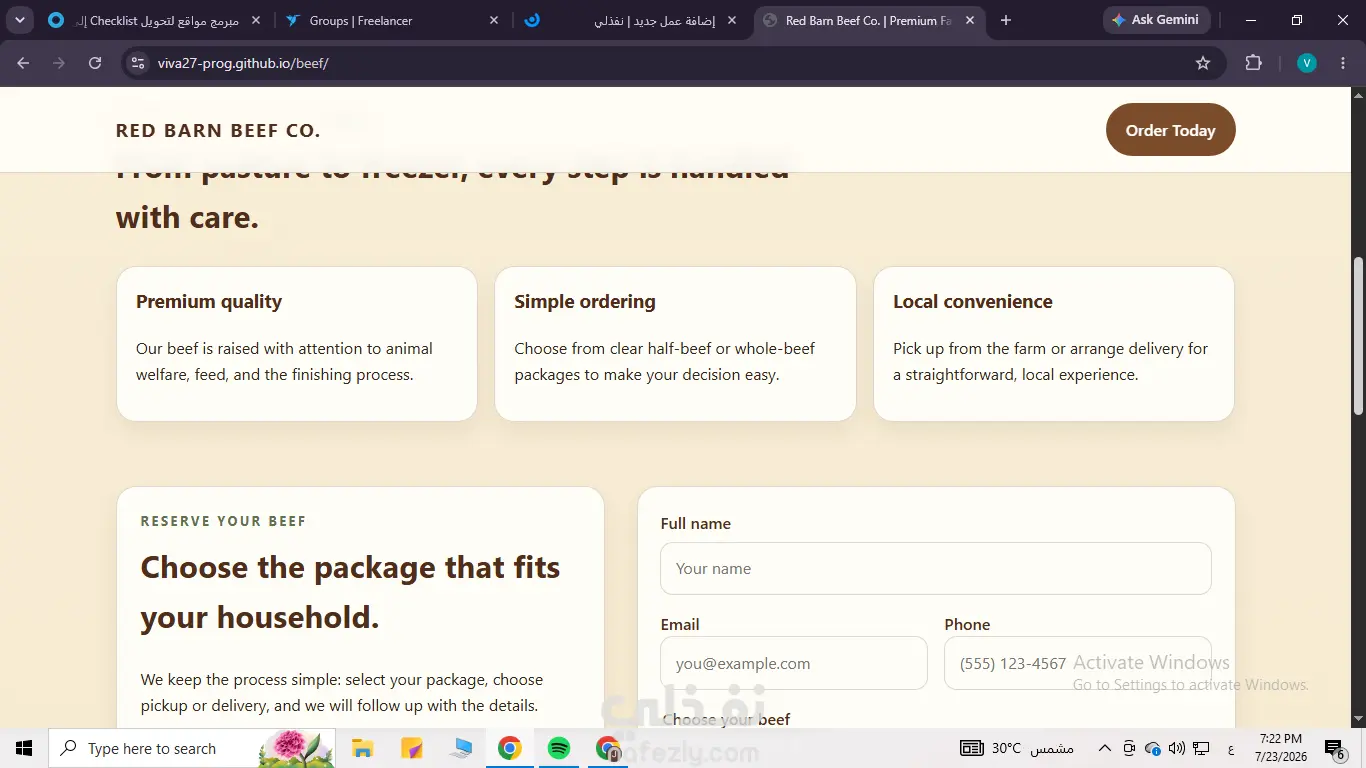Open Google Chrome from the taskbar

point(510,748)
